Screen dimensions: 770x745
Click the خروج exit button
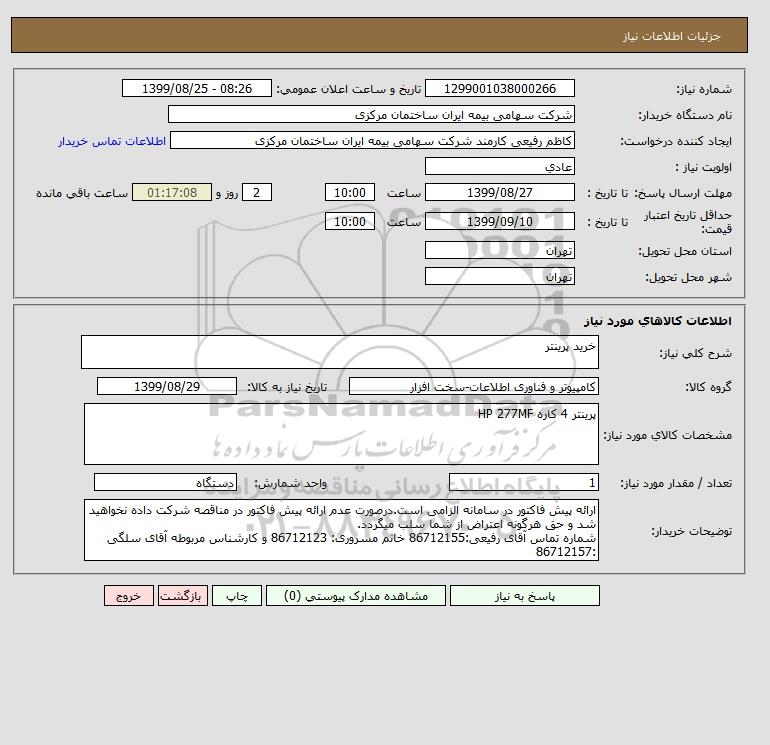pyautogui.click(x=129, y=596)
